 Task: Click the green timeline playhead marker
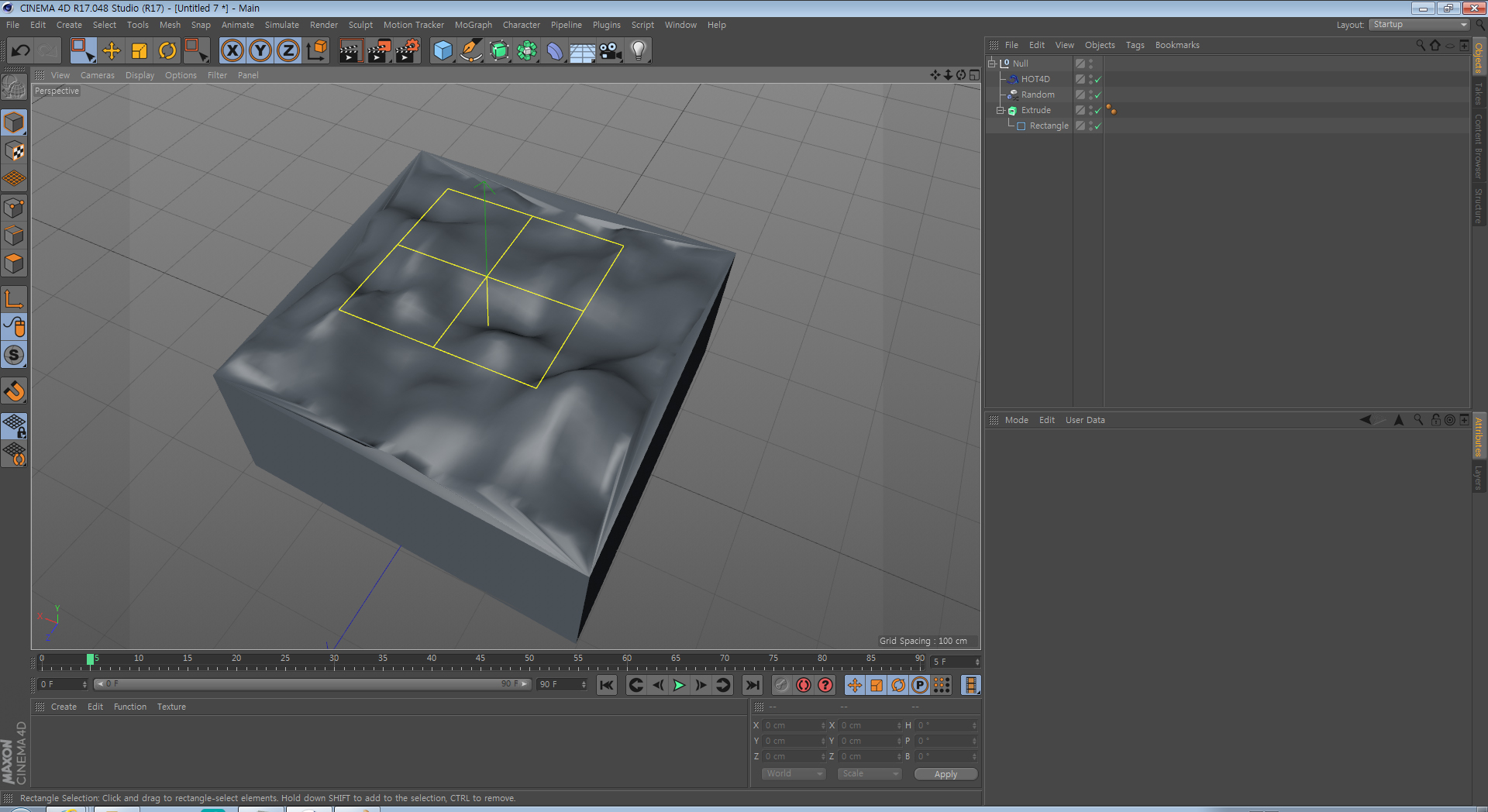(90, 659)
